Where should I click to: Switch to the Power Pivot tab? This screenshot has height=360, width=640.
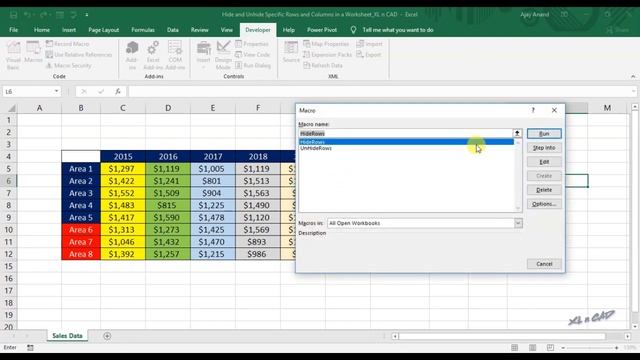pos(322,30)
